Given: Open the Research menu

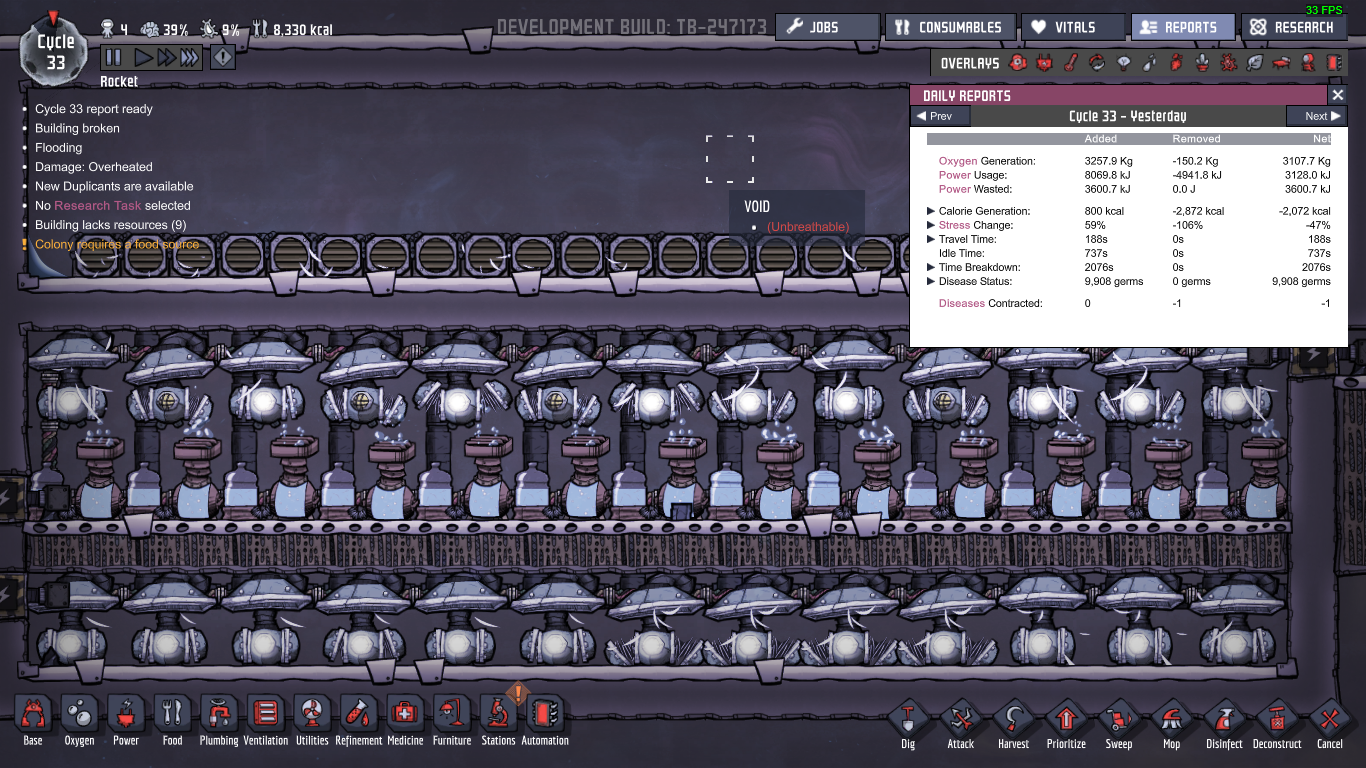Looking at the screenshot, I should [1293, 27].
